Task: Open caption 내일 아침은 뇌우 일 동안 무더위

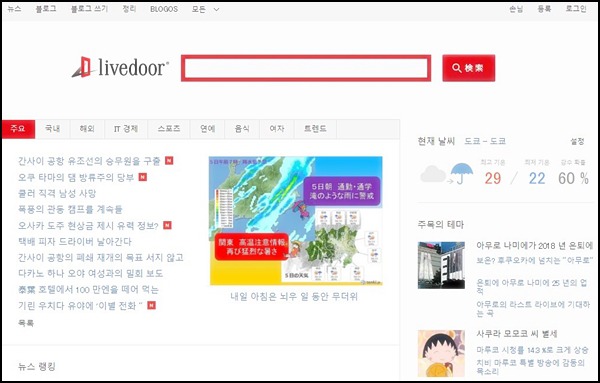Action: pos(294,297)
